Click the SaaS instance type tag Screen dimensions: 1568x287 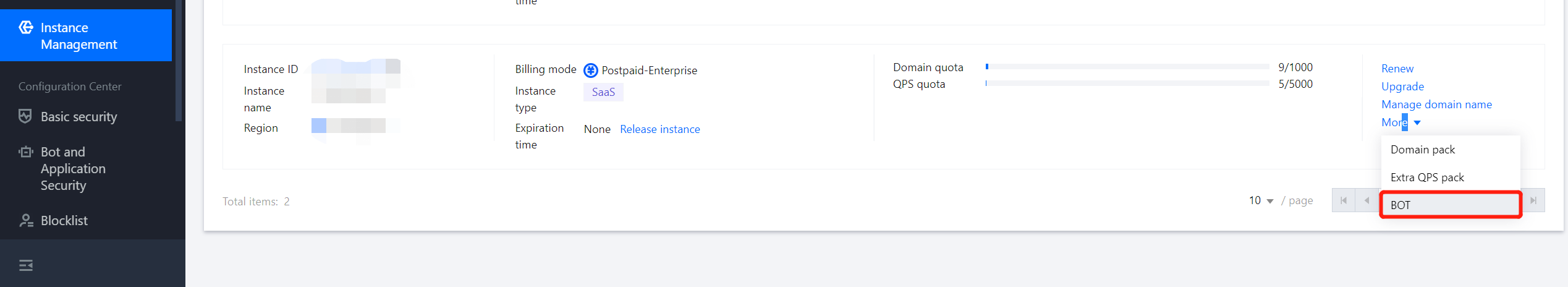603,92
